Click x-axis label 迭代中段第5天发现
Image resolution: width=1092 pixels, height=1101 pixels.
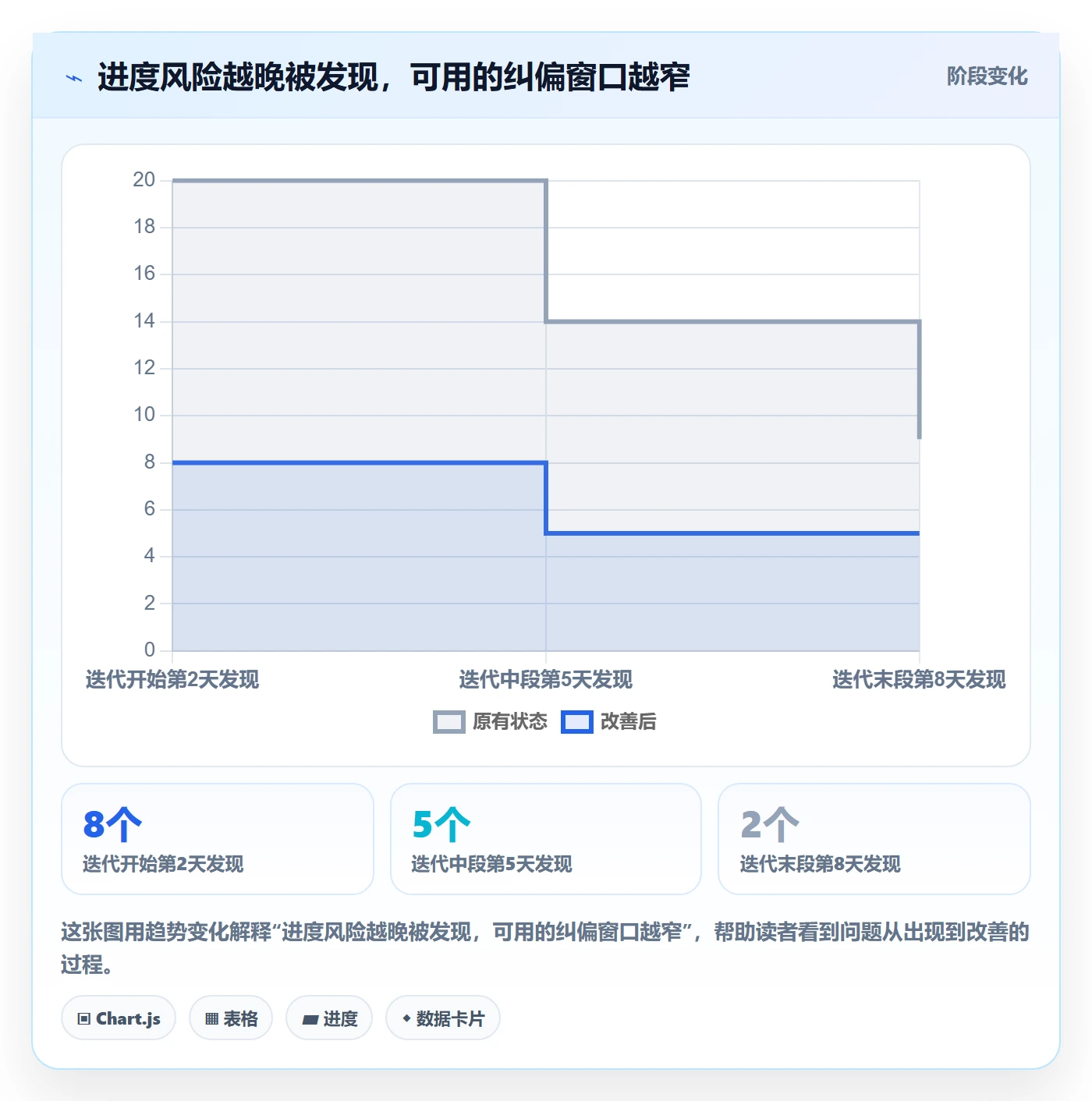point(546,680)
